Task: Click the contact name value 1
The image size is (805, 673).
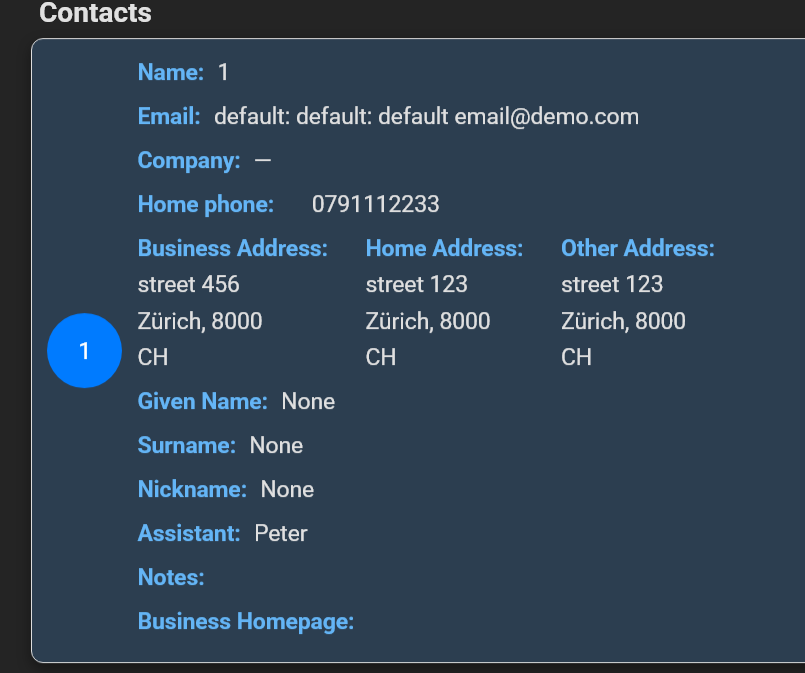Action: click(223, 72)
